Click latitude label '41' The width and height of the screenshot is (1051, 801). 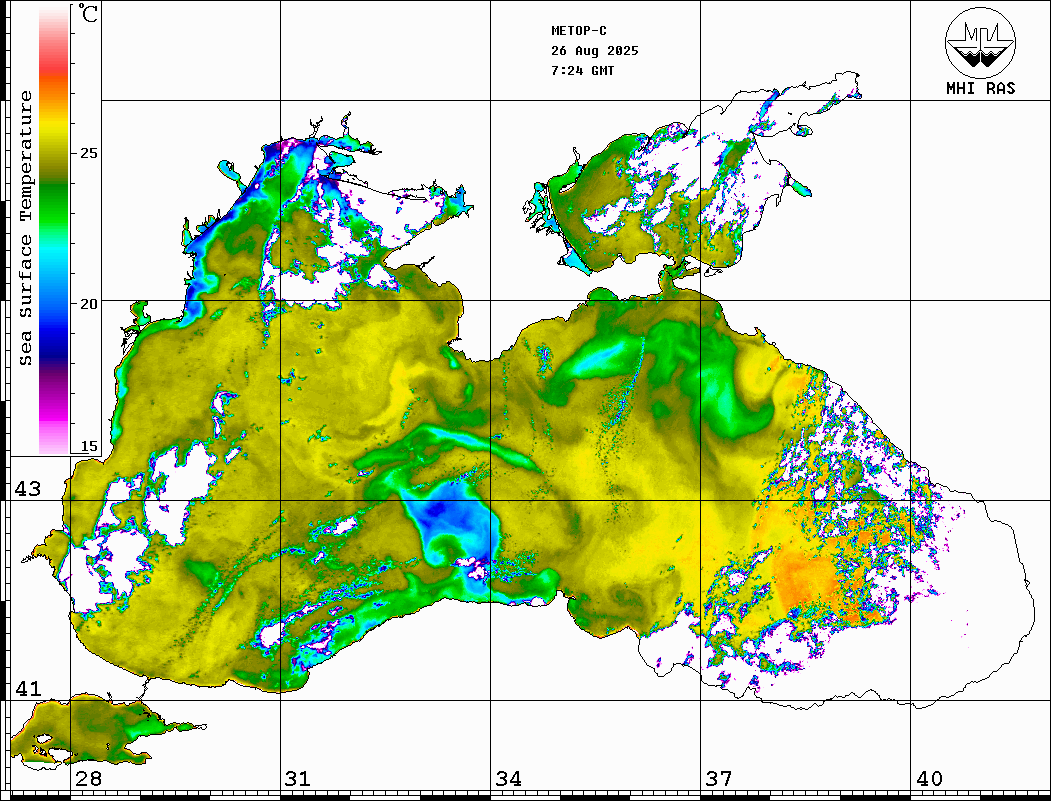click(28, 688)
